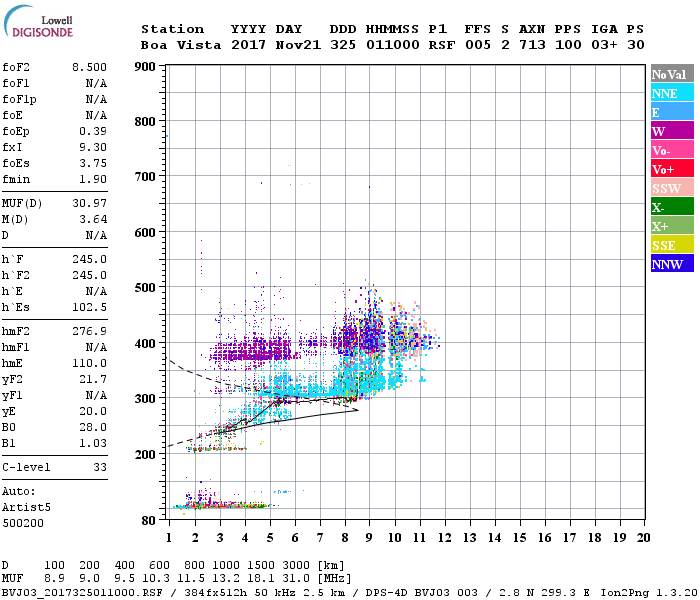700x600 pixels.
Task: Select the SSW salmon legend swatch
Action: pos(672,188)
